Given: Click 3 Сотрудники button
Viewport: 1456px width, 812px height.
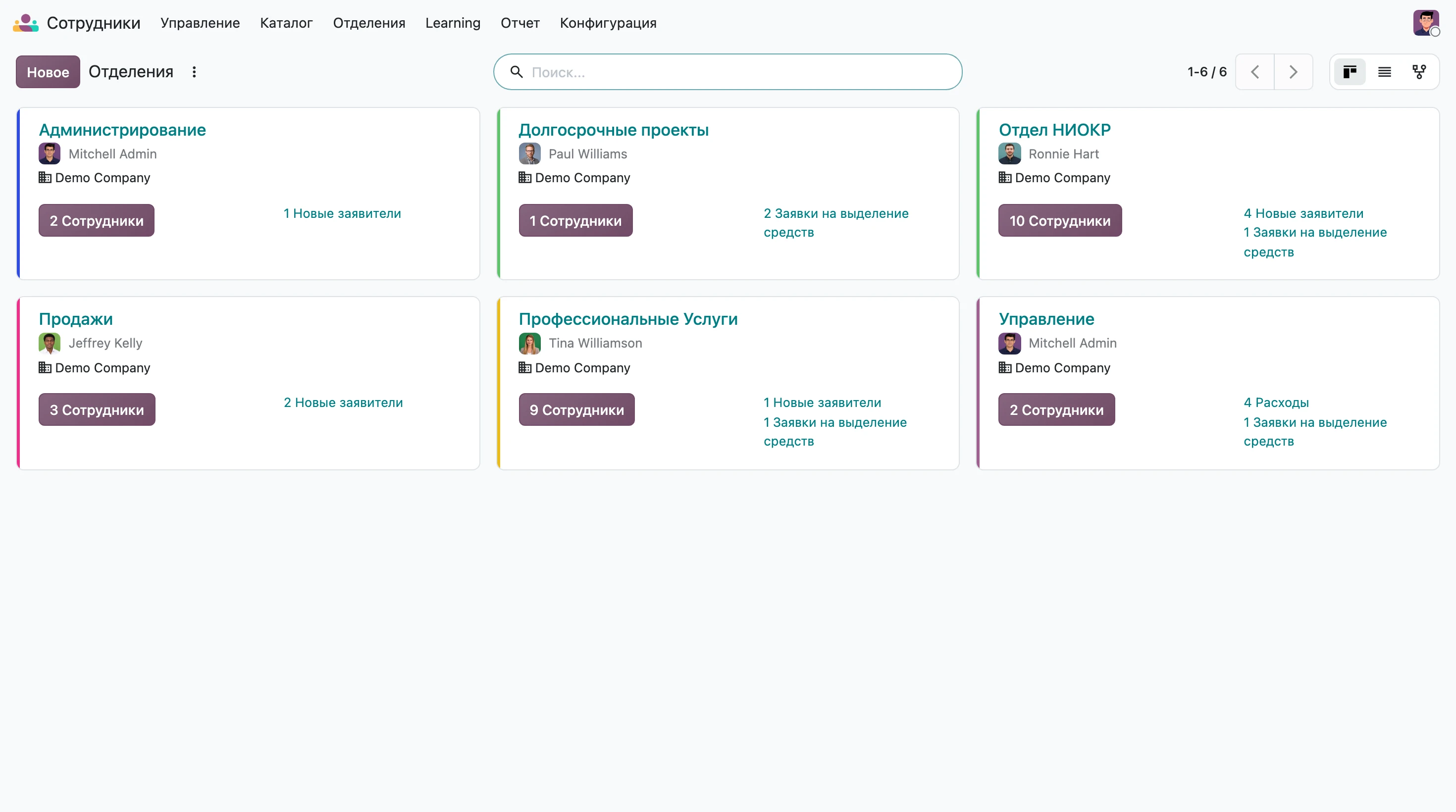Looking at the screenshot, I should (x=97, y=409).
